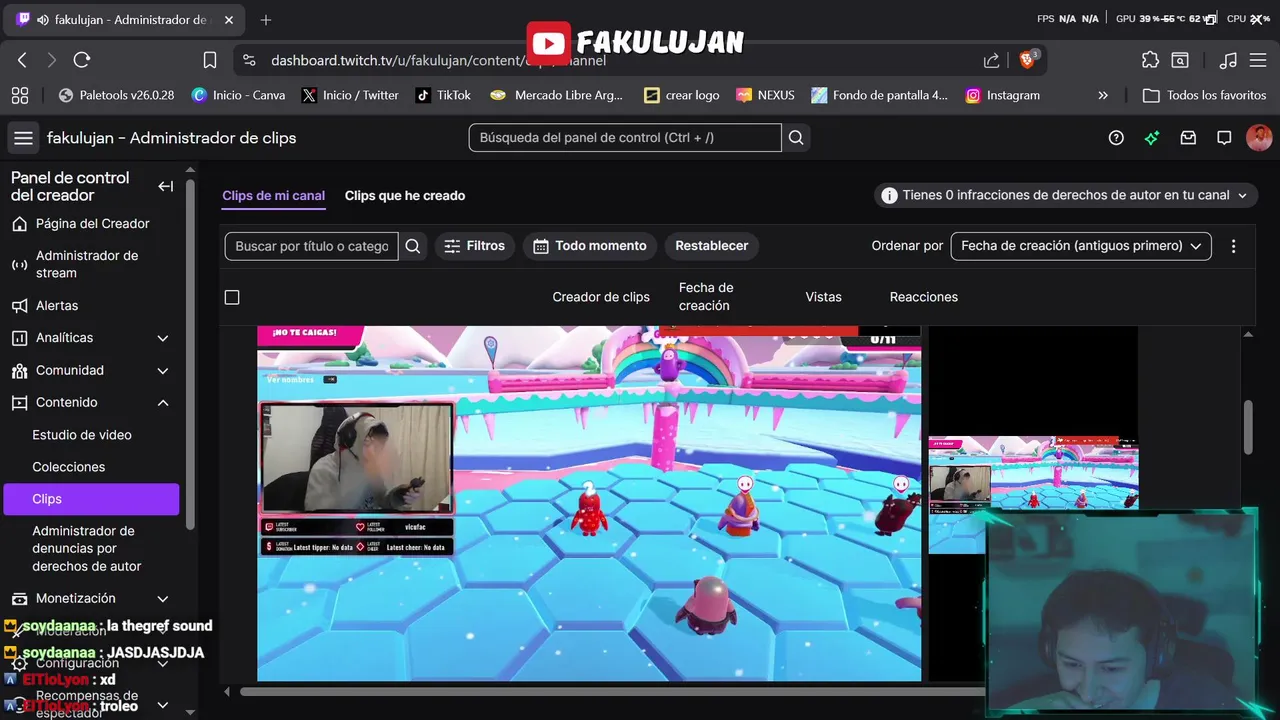Open the Todos los favoritos folder
Screen dimensions: 1280x720
tap(1205, 95)
